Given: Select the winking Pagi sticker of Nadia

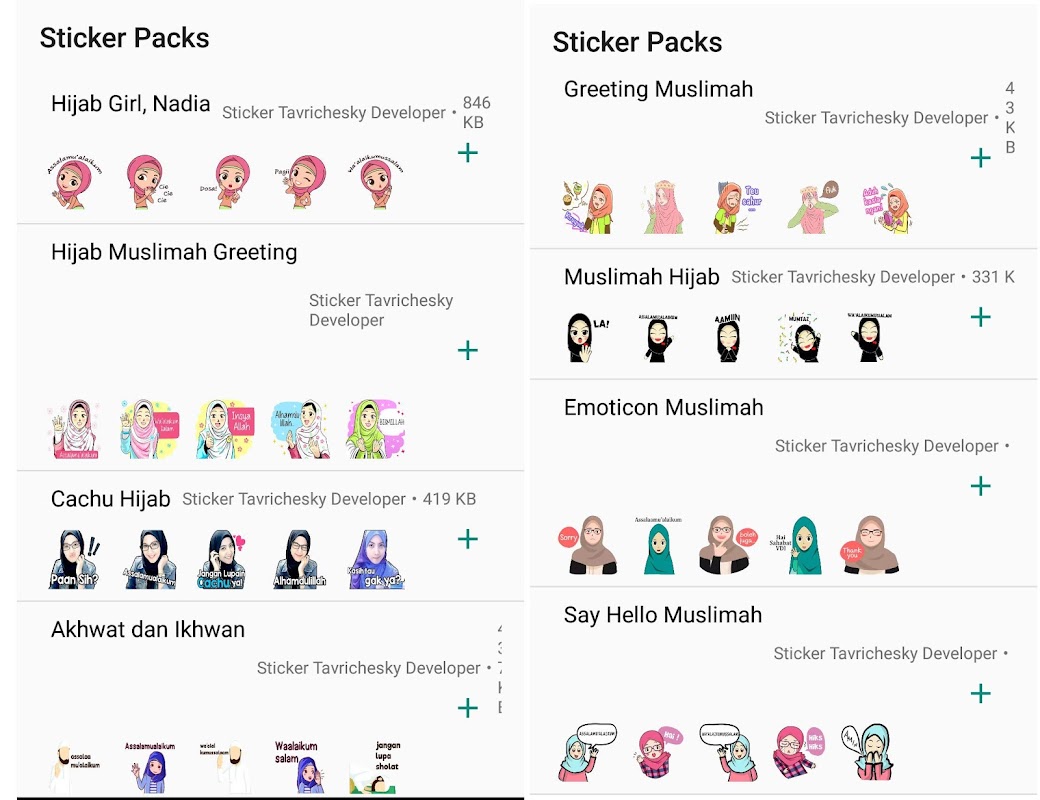Looking at the screenshot, I should click(x=302, y=182).
